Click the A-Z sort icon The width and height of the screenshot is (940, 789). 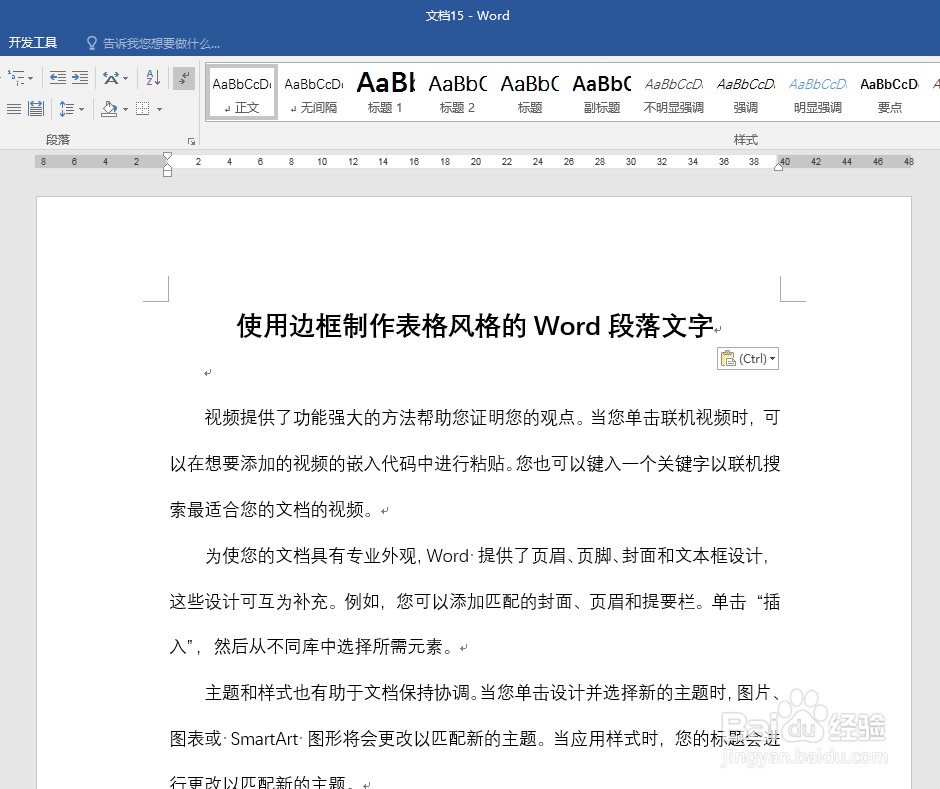[x=153, y=78]
